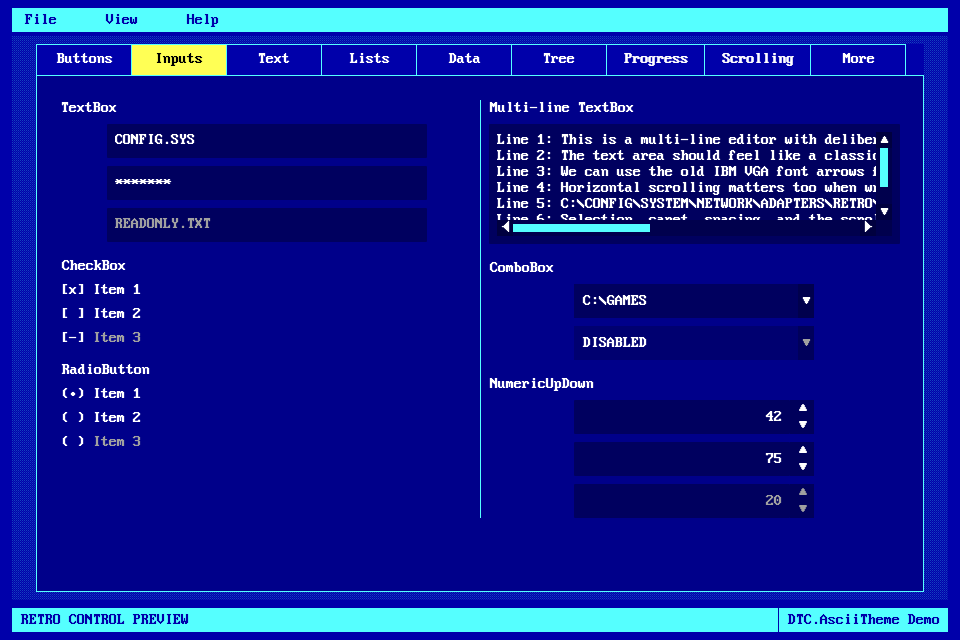Image resolution: width=960 pixels, height=640 pixels.
Task: Click the Multi-line TextBox label
Action: tap(561, 108)
